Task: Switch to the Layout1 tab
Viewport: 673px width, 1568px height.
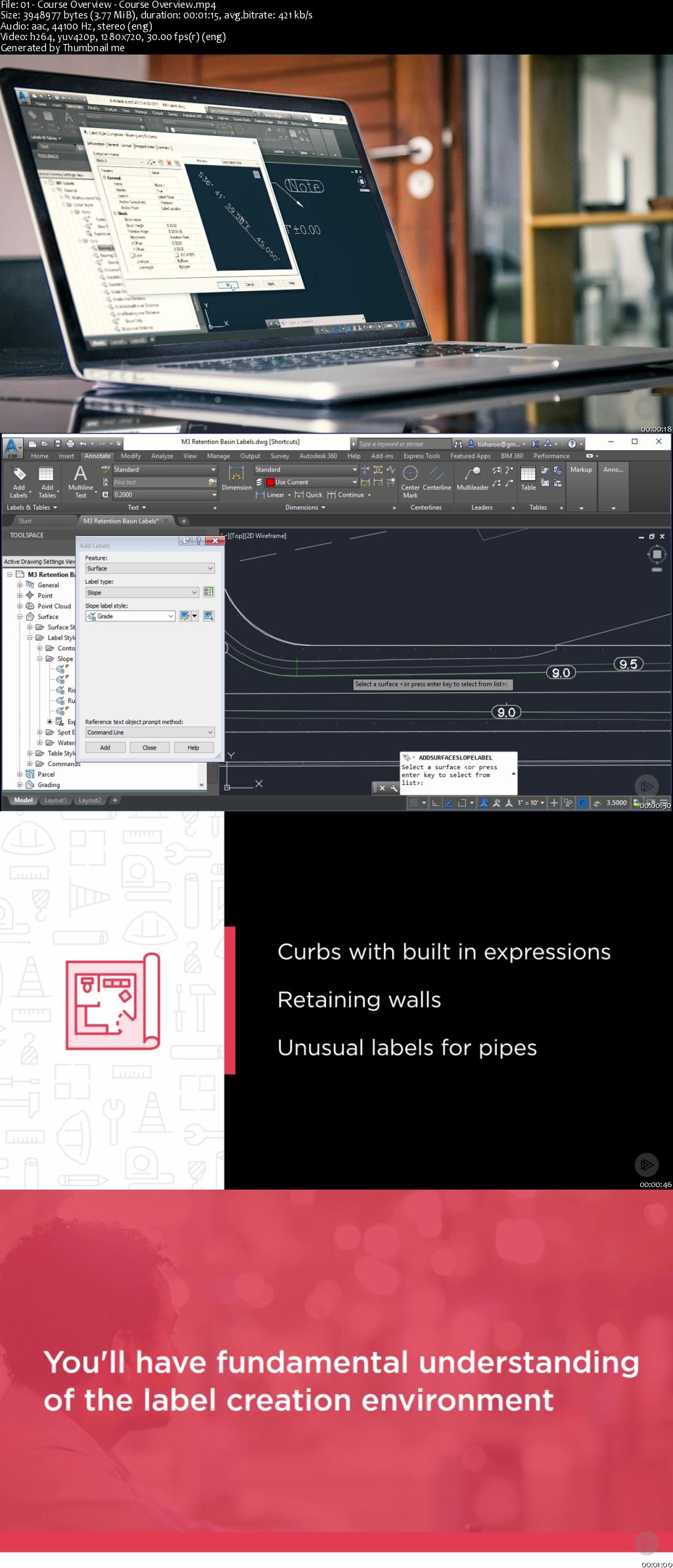Action: click(x=55, y=800)
